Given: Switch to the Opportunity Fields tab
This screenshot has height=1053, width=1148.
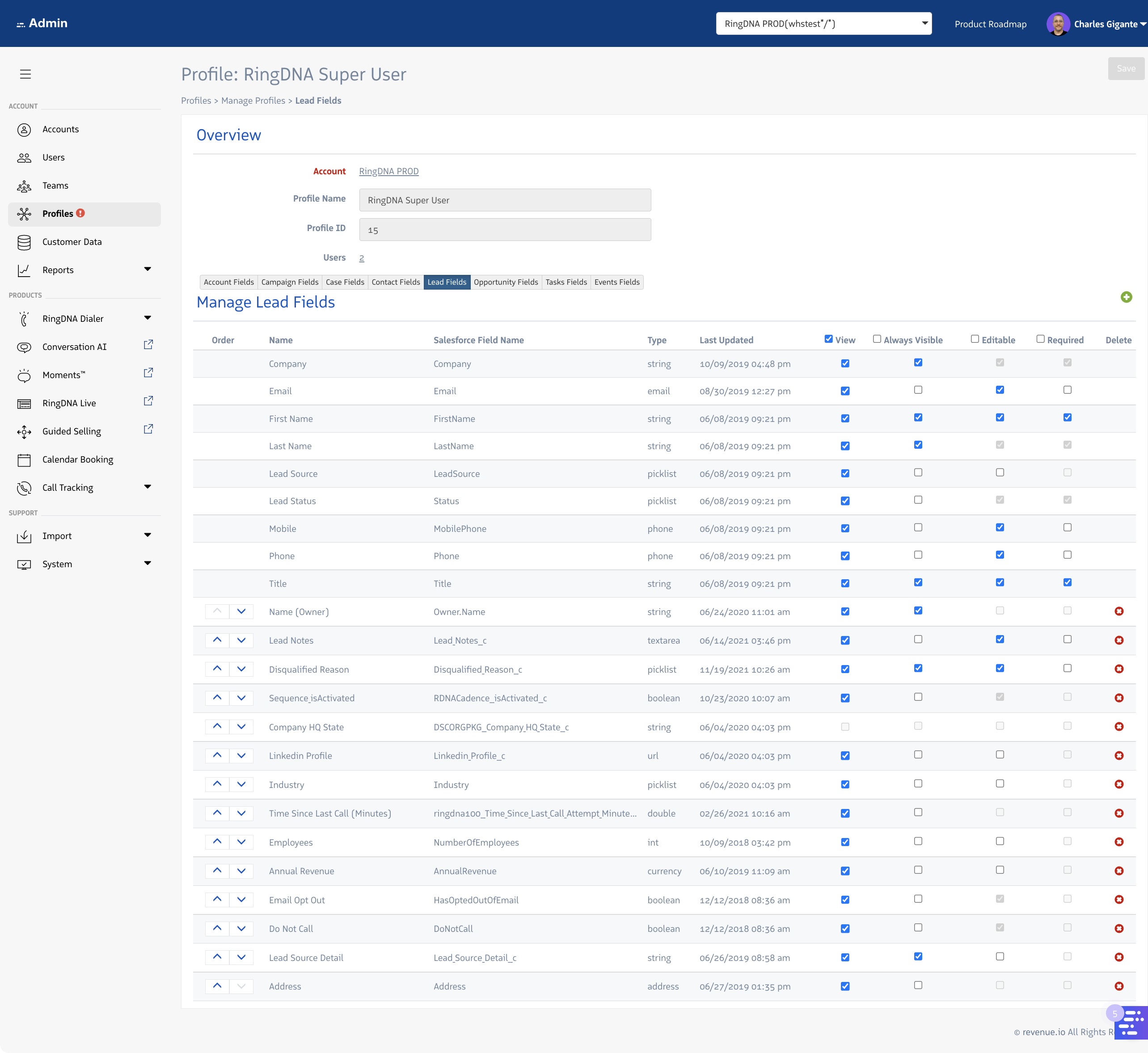Looking at the screenshot, I should click(506, 282).
